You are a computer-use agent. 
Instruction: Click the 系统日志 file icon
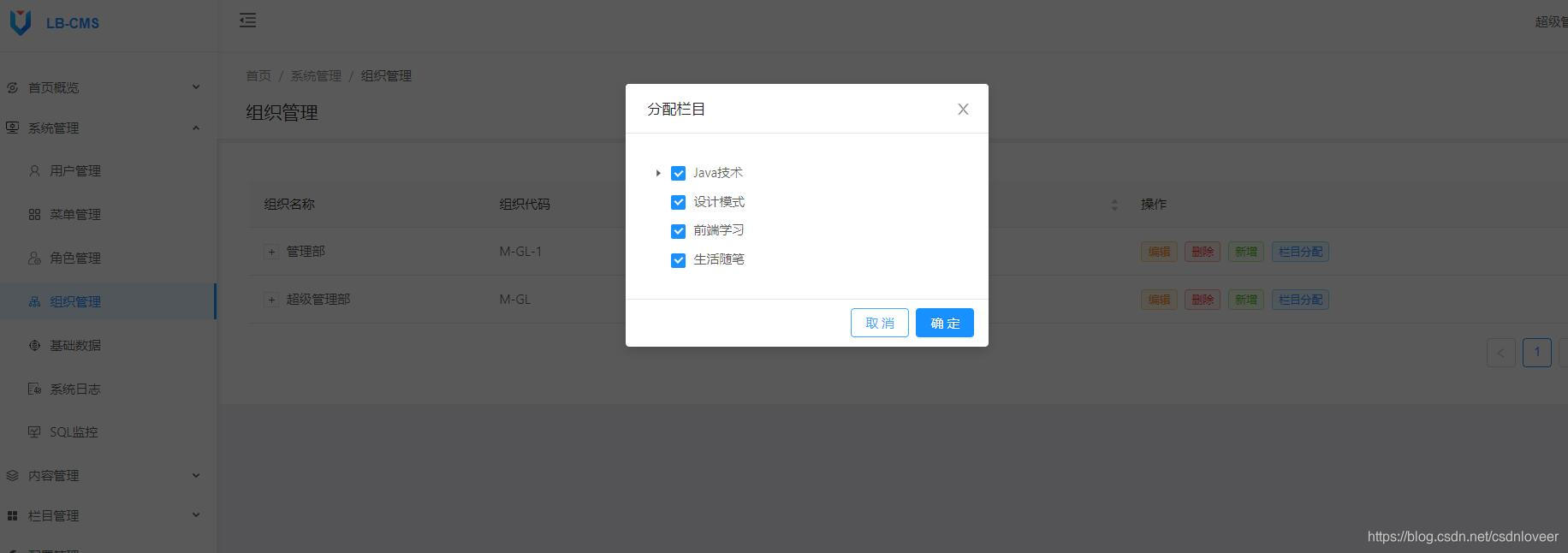click(34, 389)
